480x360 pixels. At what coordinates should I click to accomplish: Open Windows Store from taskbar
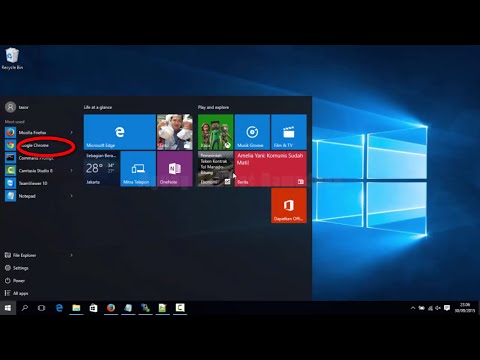pos(94,308)
